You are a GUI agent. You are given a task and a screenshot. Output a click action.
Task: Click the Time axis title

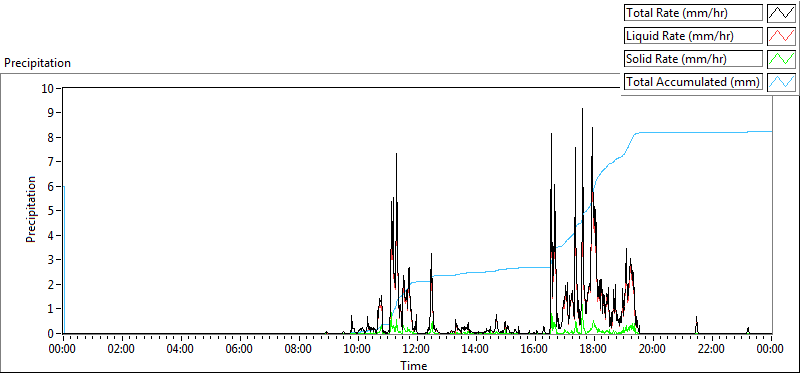[x=413, y=365]
